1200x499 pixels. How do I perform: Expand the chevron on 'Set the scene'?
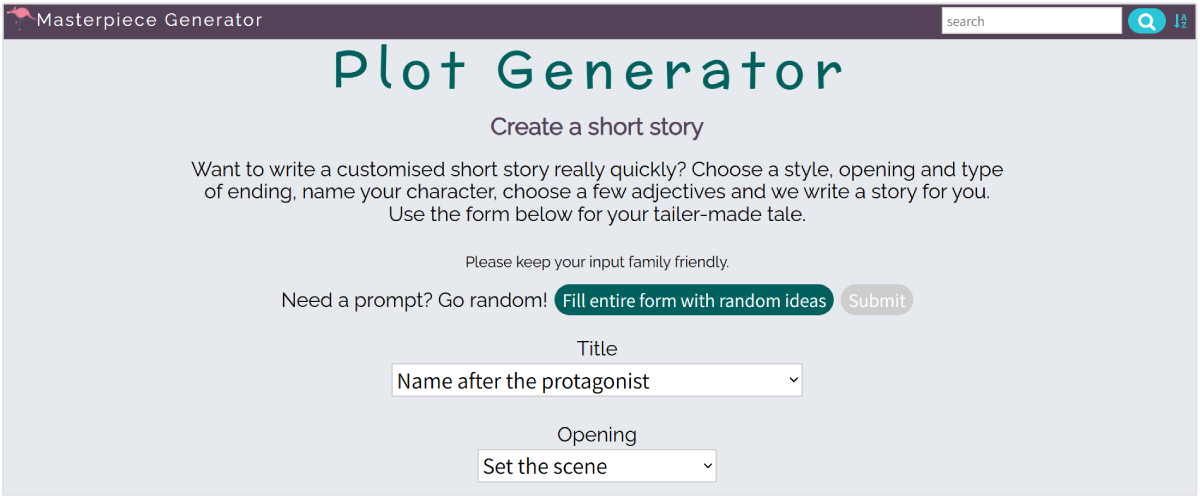click(707, 466)
